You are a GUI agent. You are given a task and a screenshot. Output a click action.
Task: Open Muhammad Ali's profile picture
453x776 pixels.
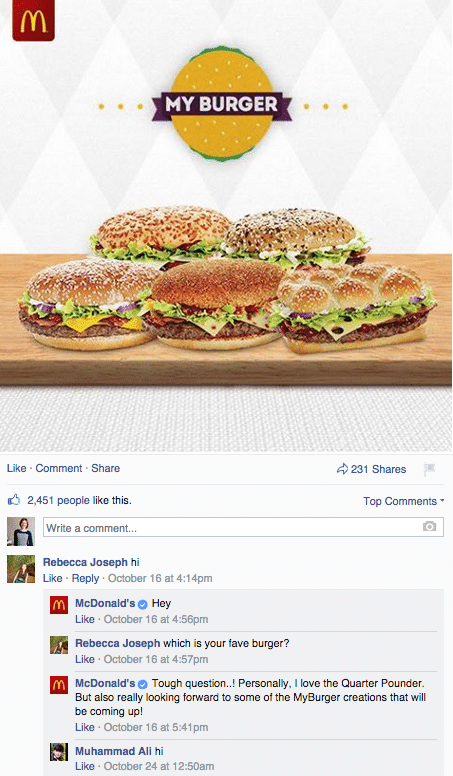(x=59, y=752)
